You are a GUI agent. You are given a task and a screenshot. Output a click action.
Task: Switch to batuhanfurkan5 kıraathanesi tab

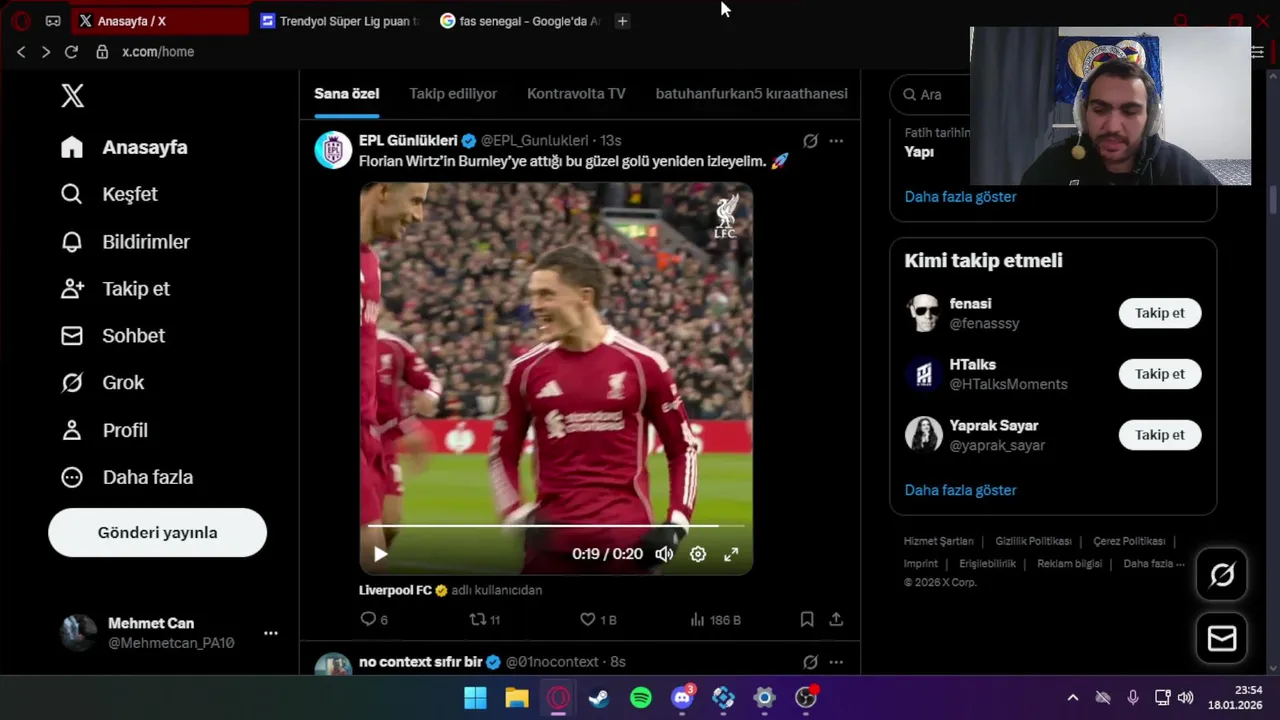pos(751,93)
